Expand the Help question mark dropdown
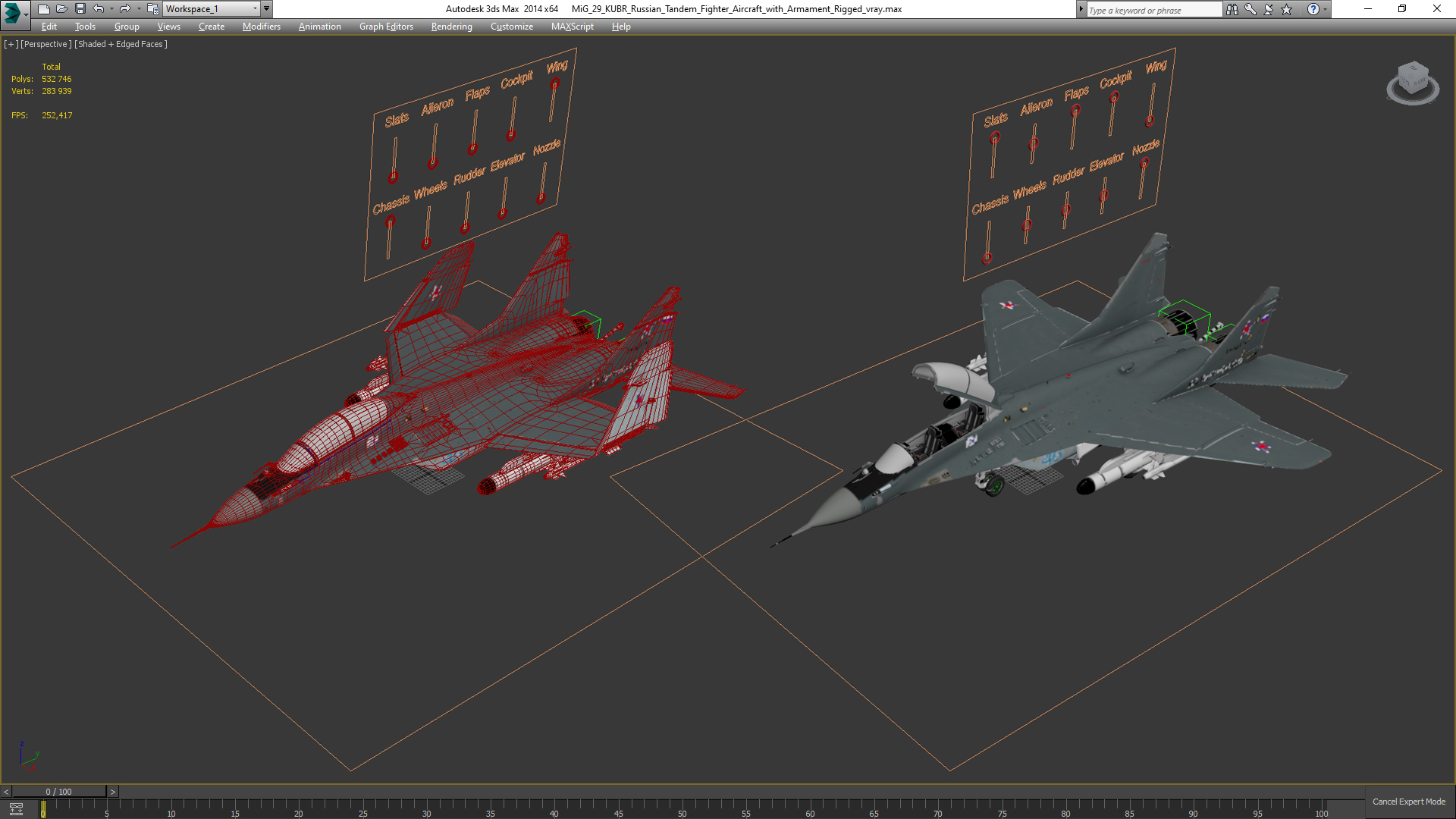This screenshot has height=819, width=1456. tap(1326, 9)
